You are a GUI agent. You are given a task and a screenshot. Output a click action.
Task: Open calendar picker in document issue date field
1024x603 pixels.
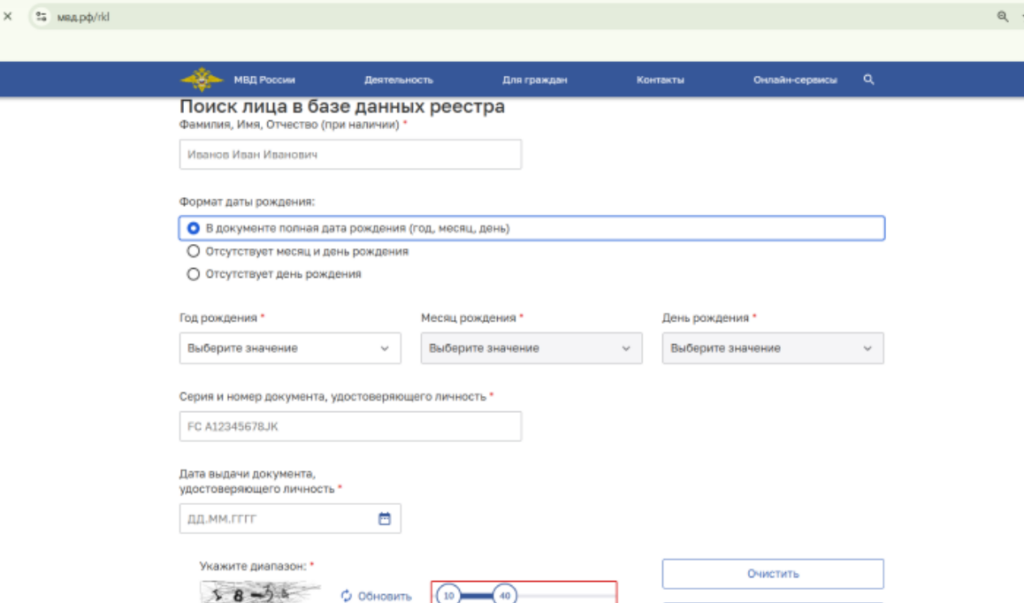click(x=384, y=519)
